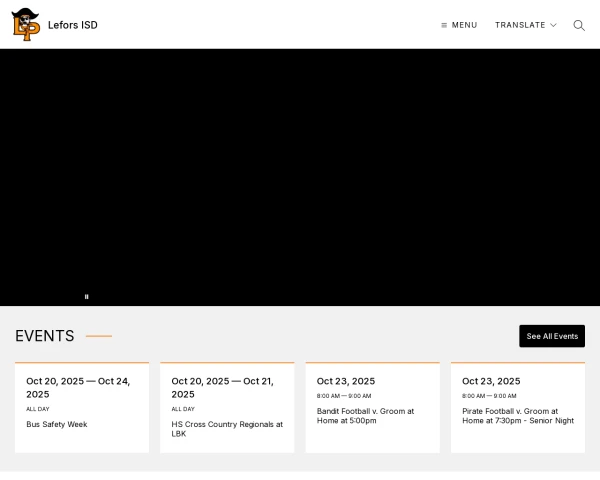Click the Oct 20 — Oct 24 date heading
Viewport: 600px width, 480px height.
[x=78, y=387]
